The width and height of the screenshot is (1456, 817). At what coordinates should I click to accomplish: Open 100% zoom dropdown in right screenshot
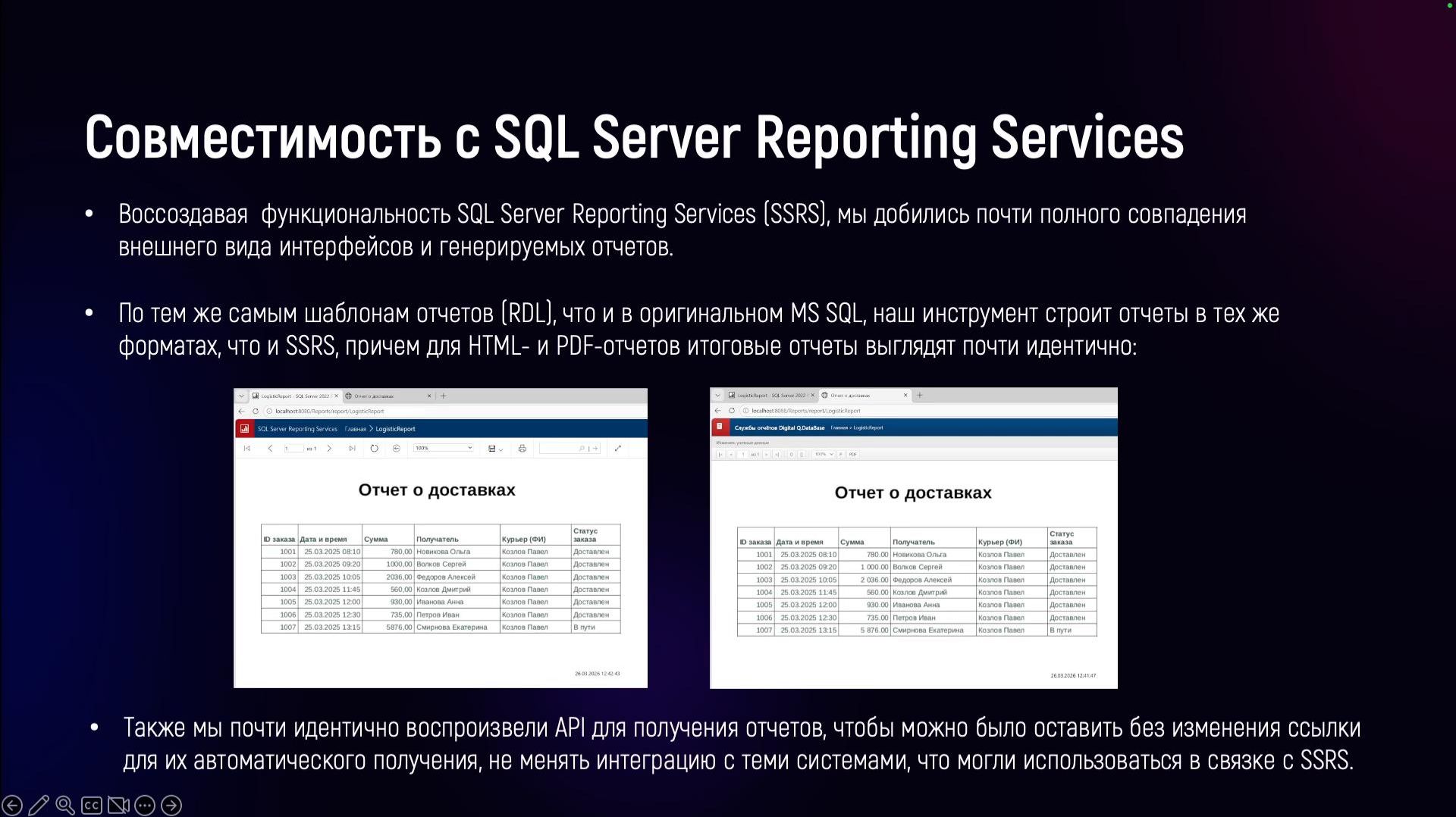point(824,455)
